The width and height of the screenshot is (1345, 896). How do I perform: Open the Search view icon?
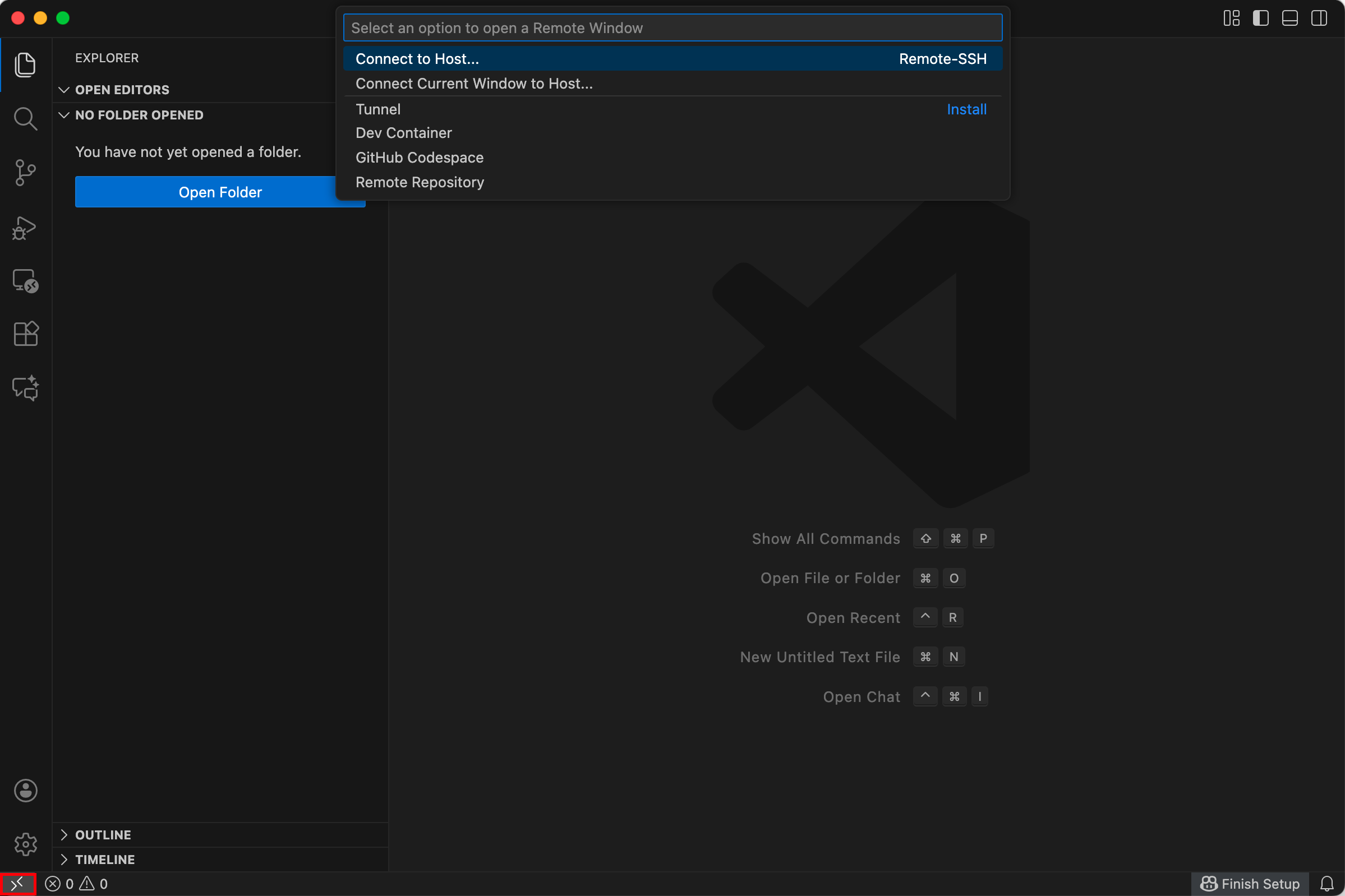pyautogui.click(x=25, y=119)
